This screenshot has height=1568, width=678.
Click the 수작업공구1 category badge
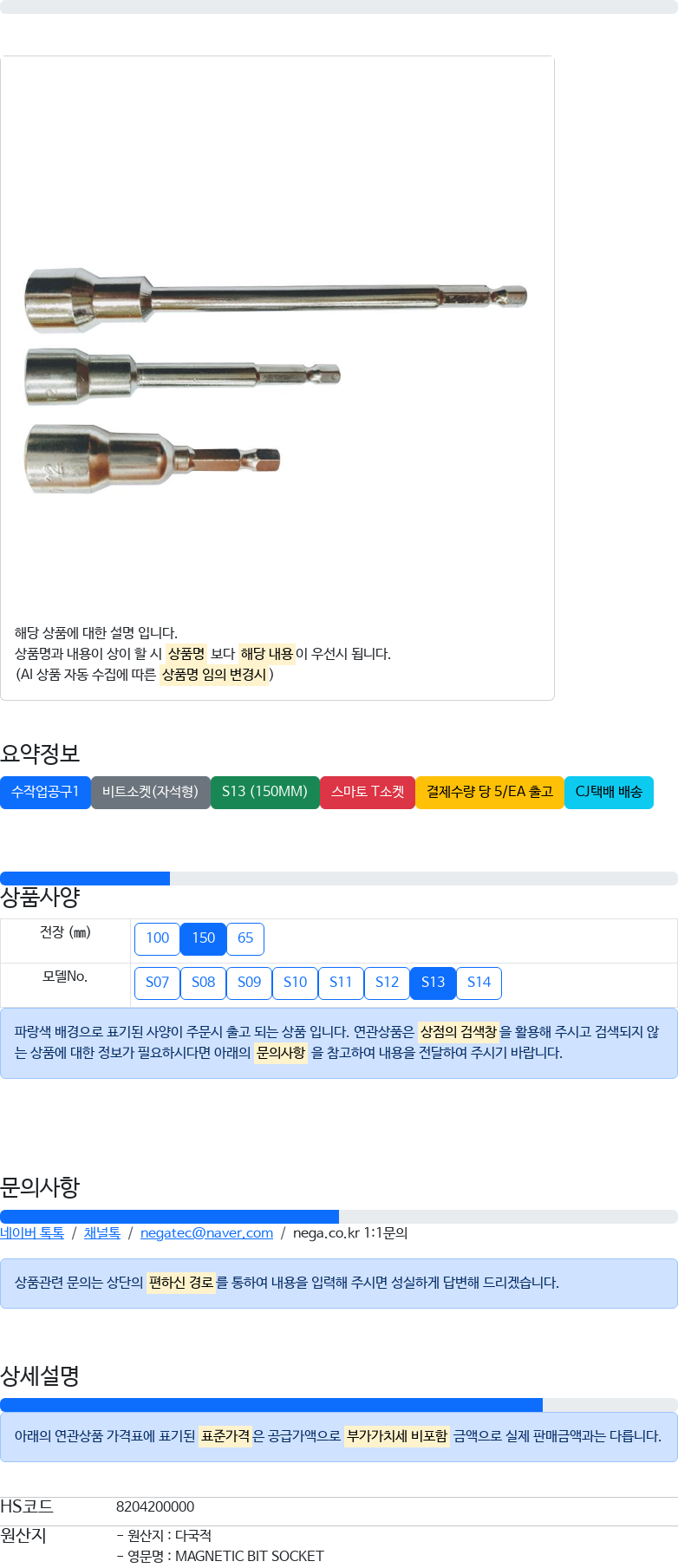point(45,792)
